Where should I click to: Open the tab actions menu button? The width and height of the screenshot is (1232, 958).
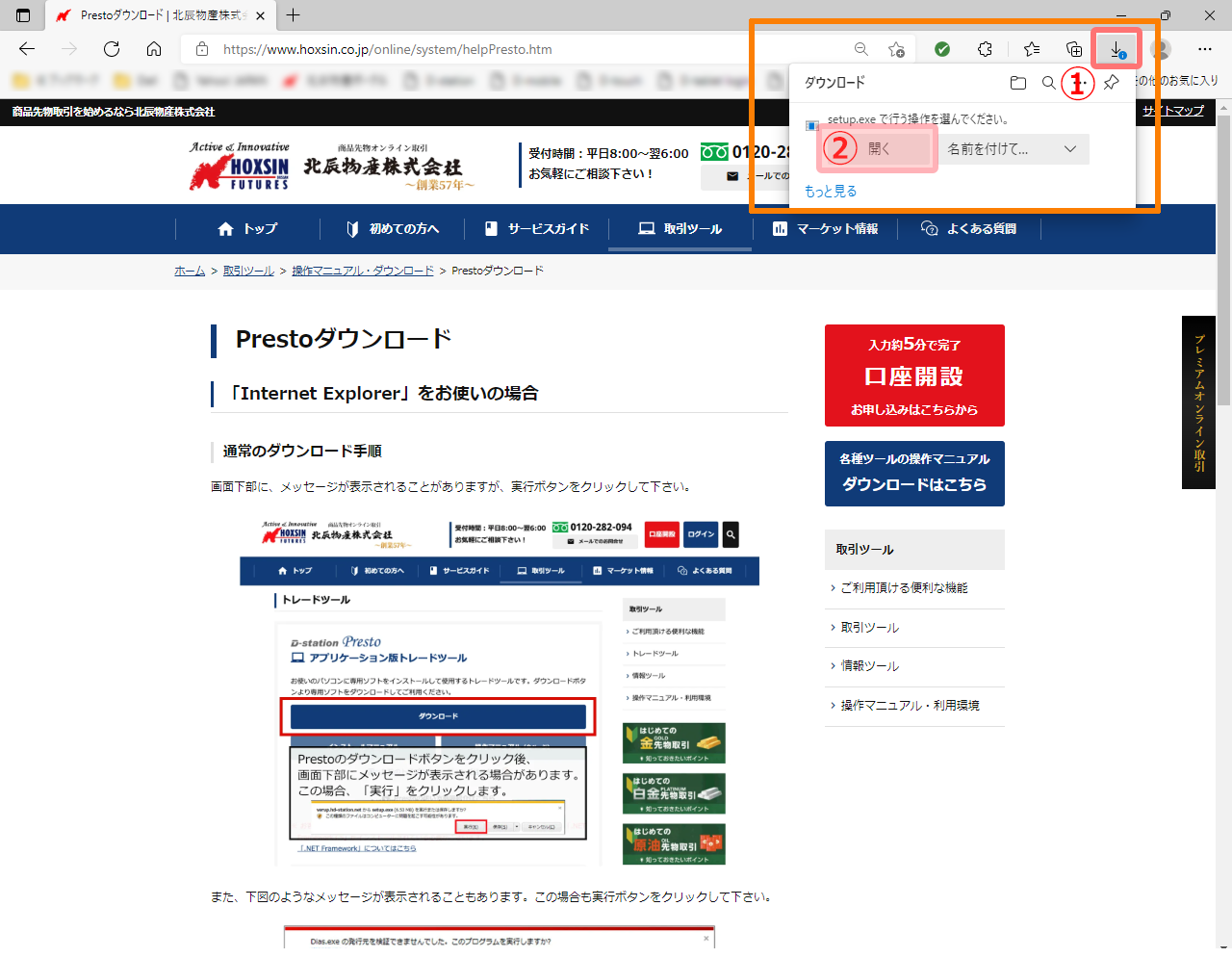pos(23,15)
